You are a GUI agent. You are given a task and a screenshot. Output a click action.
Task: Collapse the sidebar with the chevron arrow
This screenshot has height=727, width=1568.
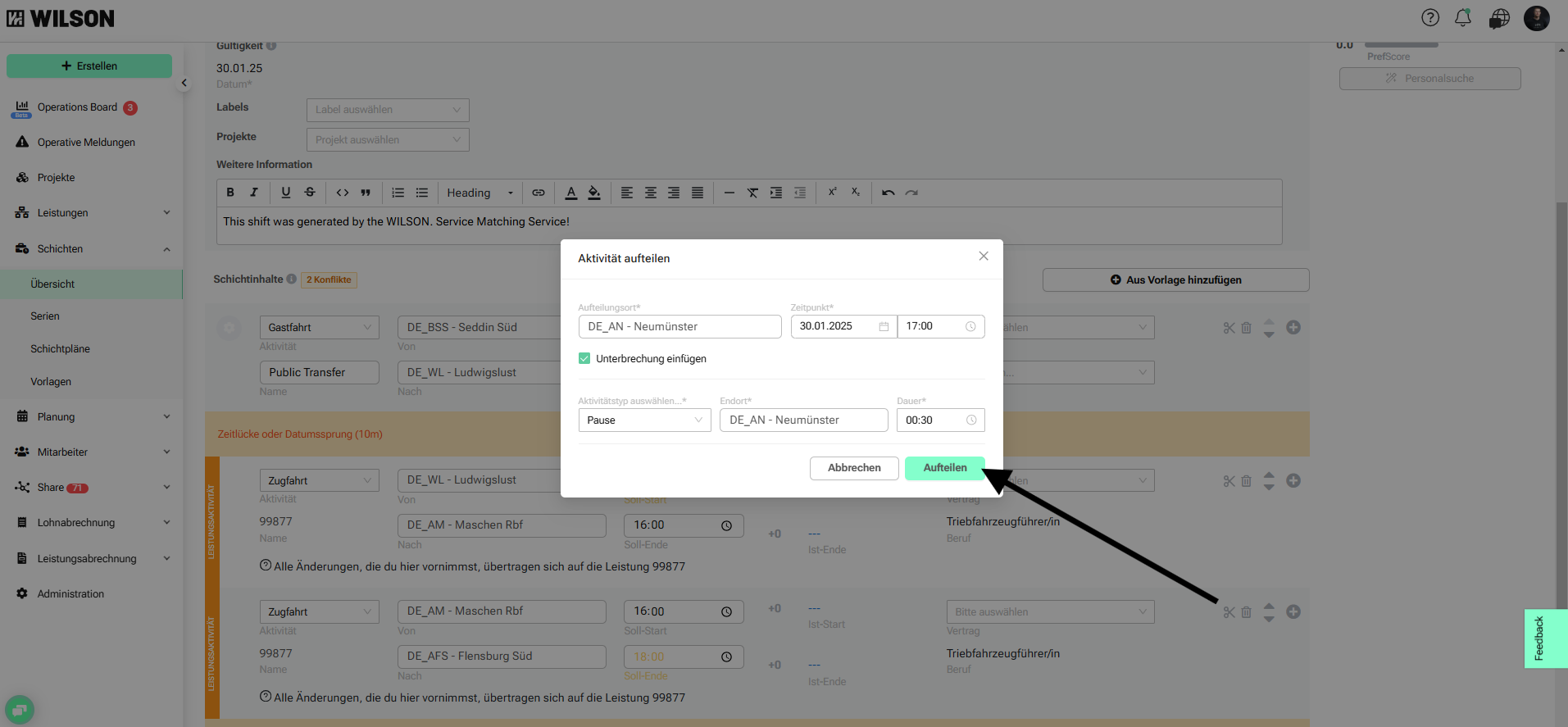click(184, 83)
